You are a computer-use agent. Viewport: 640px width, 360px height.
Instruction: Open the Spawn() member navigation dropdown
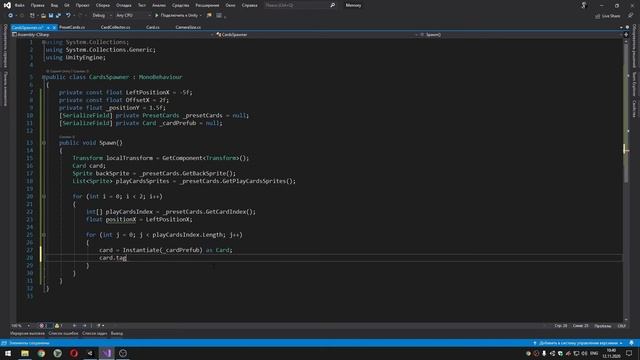[x=520, y=35]
